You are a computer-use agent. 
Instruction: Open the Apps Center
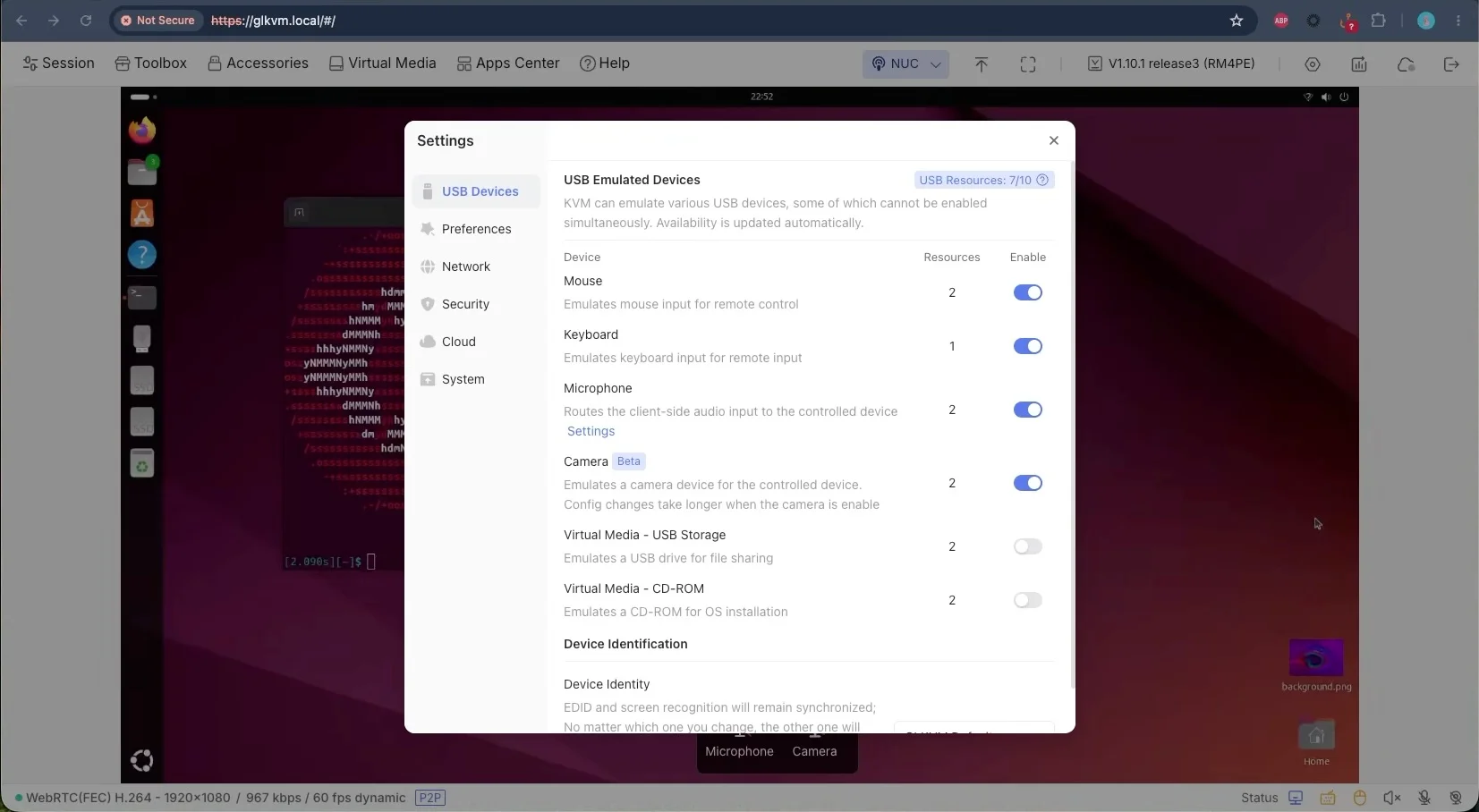(x=508, y=63)
